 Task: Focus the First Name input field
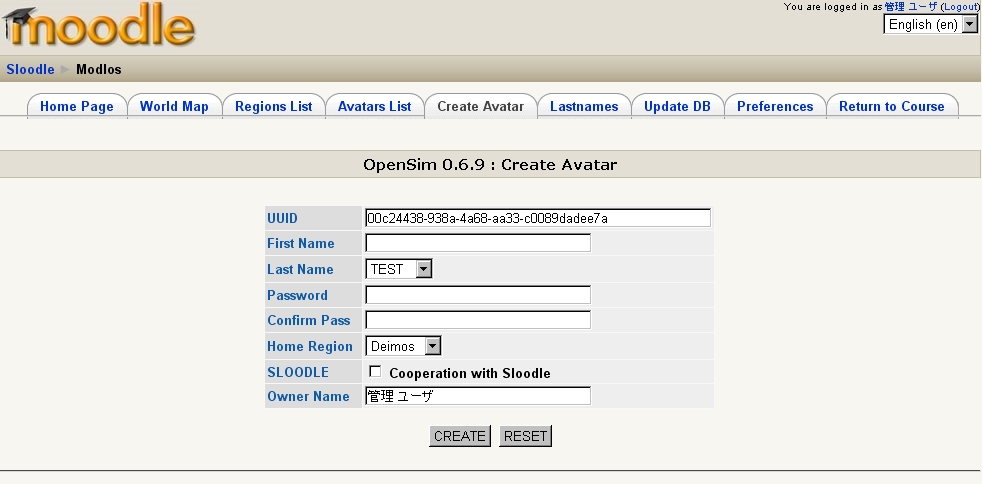tap(478, 243)
